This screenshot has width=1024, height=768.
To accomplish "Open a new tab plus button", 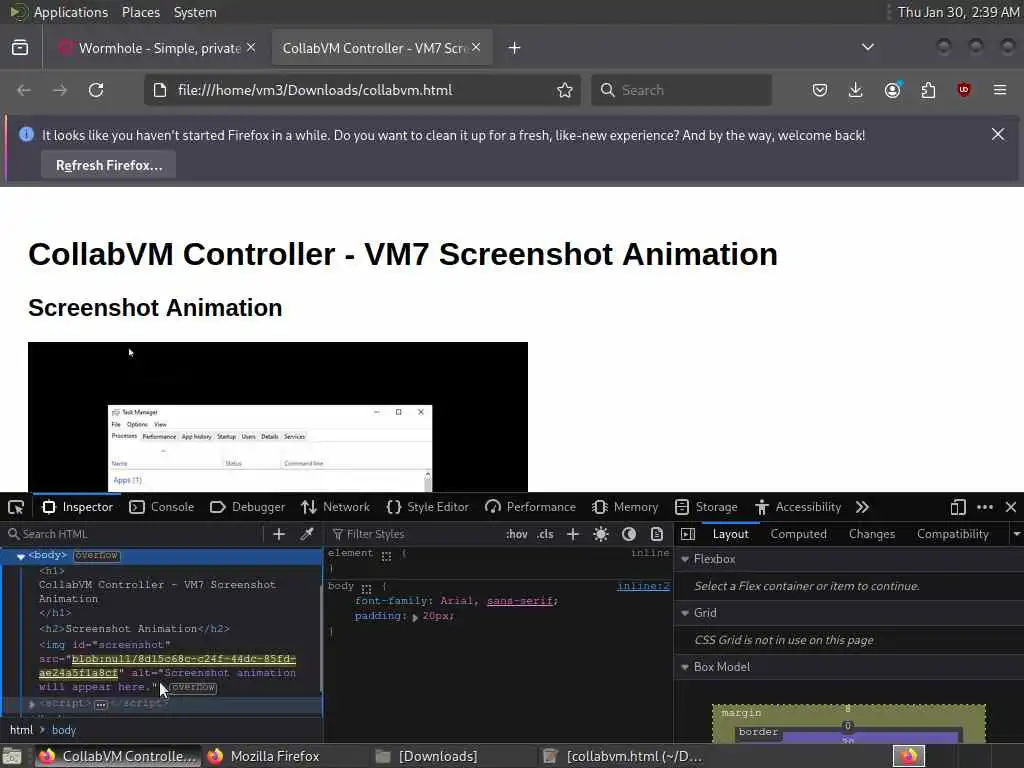I will (515, 48).
